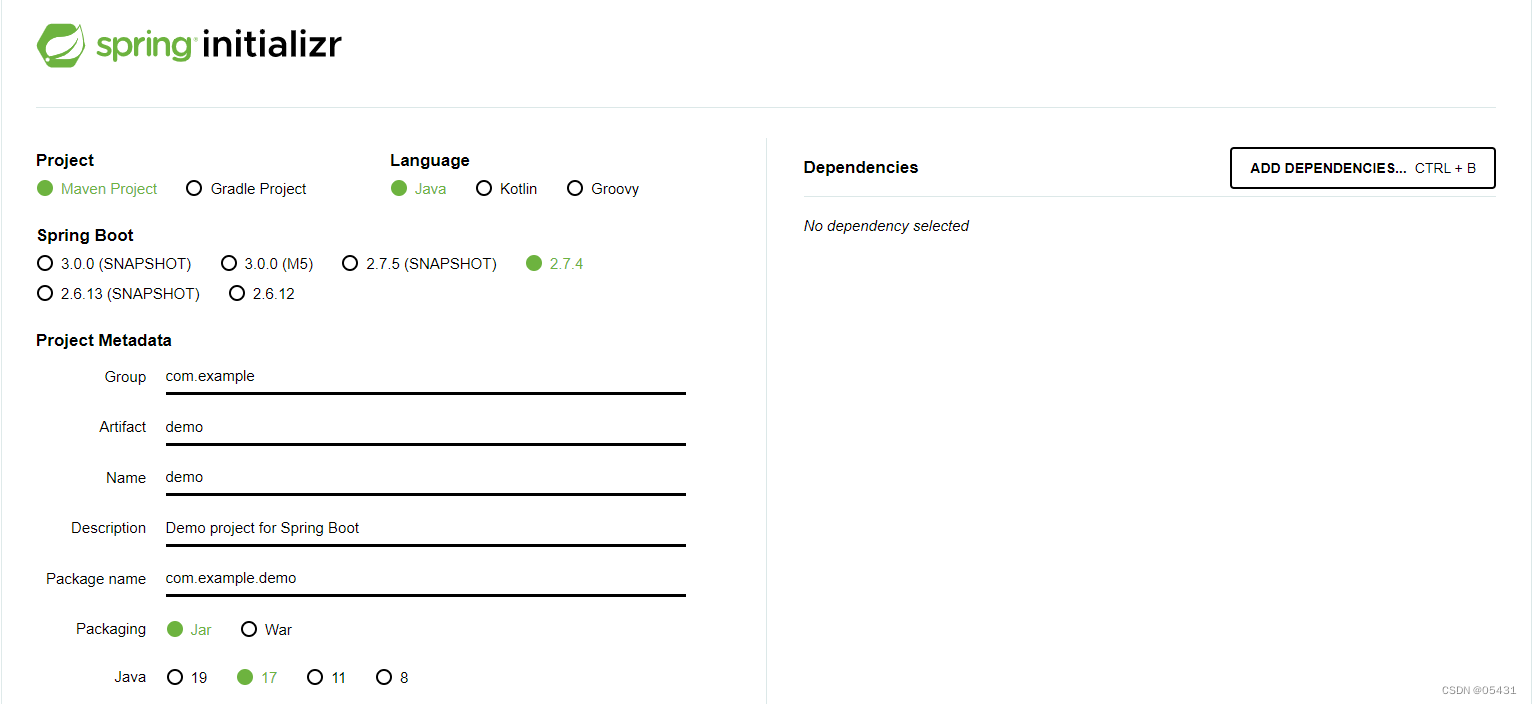Click the Language section heading
This screenshot has width=1532, height=704.
[x=430, y=161]
